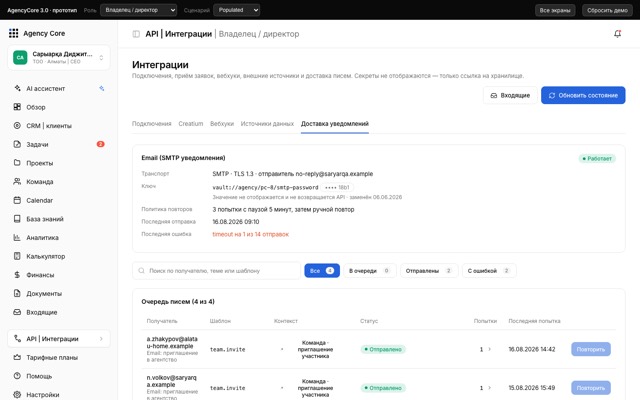Click 16.08.2026 14:42 last attempt cell
The height and width of the screenshot is (400, 640).
pyautogui.click(x=532, y=349)
